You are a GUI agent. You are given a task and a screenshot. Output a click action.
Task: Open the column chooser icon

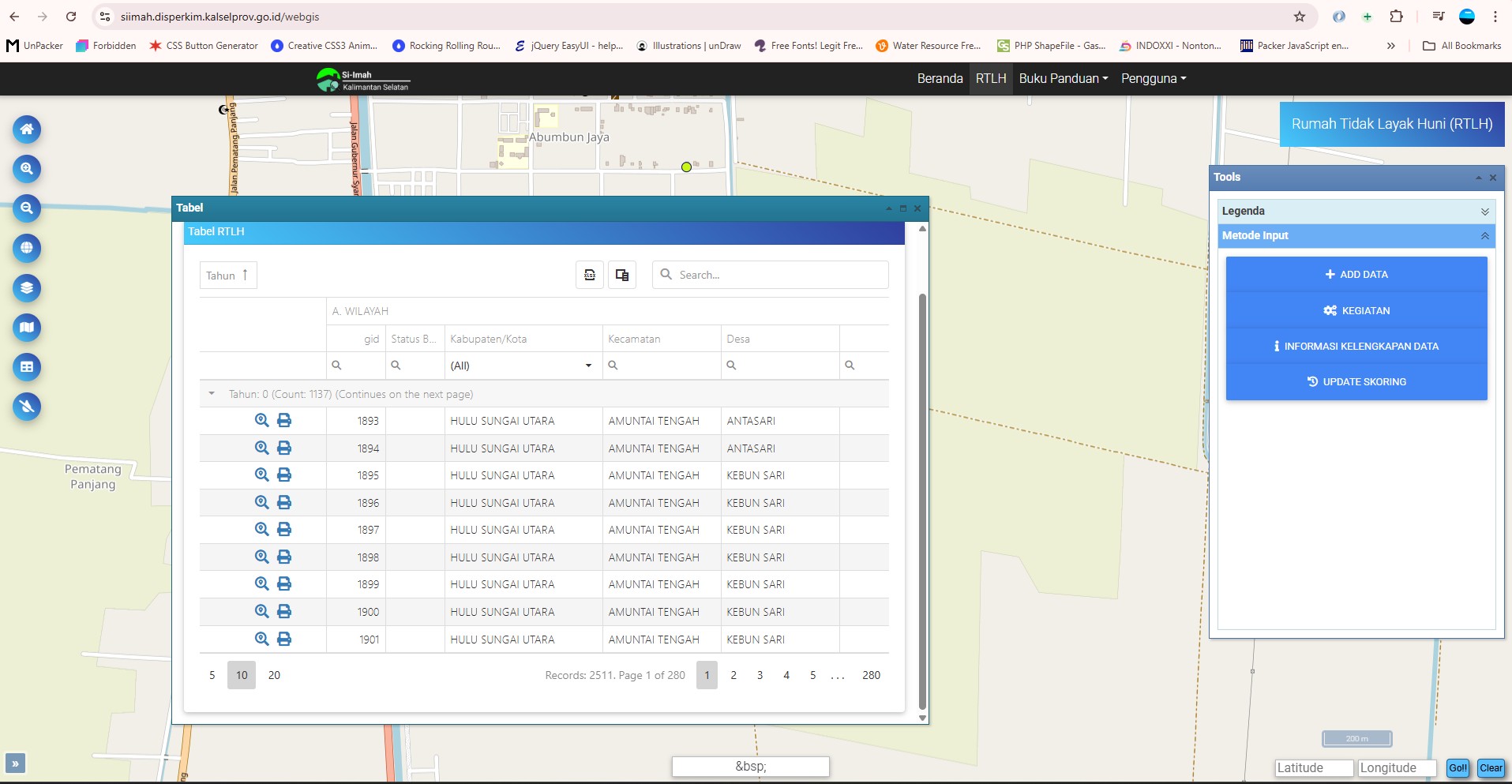[622, 275]
